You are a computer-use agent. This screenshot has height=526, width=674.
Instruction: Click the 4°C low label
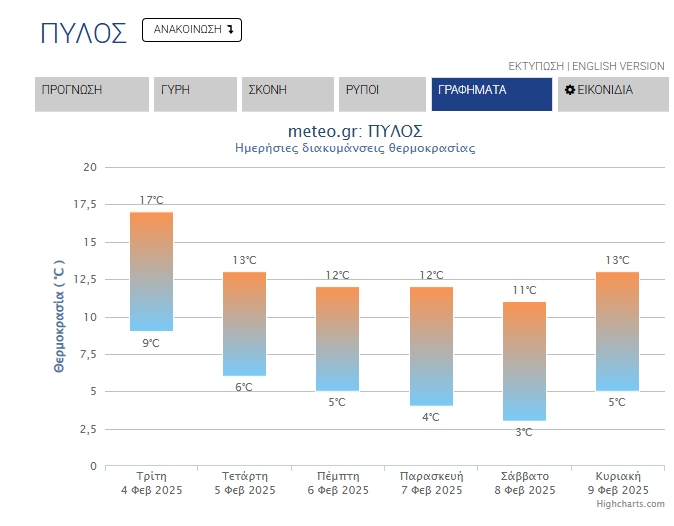coord(431,417)
